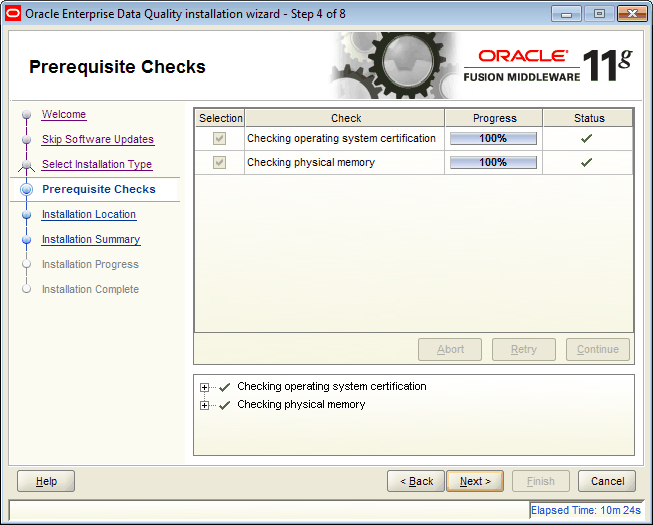Click the Installation Summary step bullet

(x=27, y=239)
